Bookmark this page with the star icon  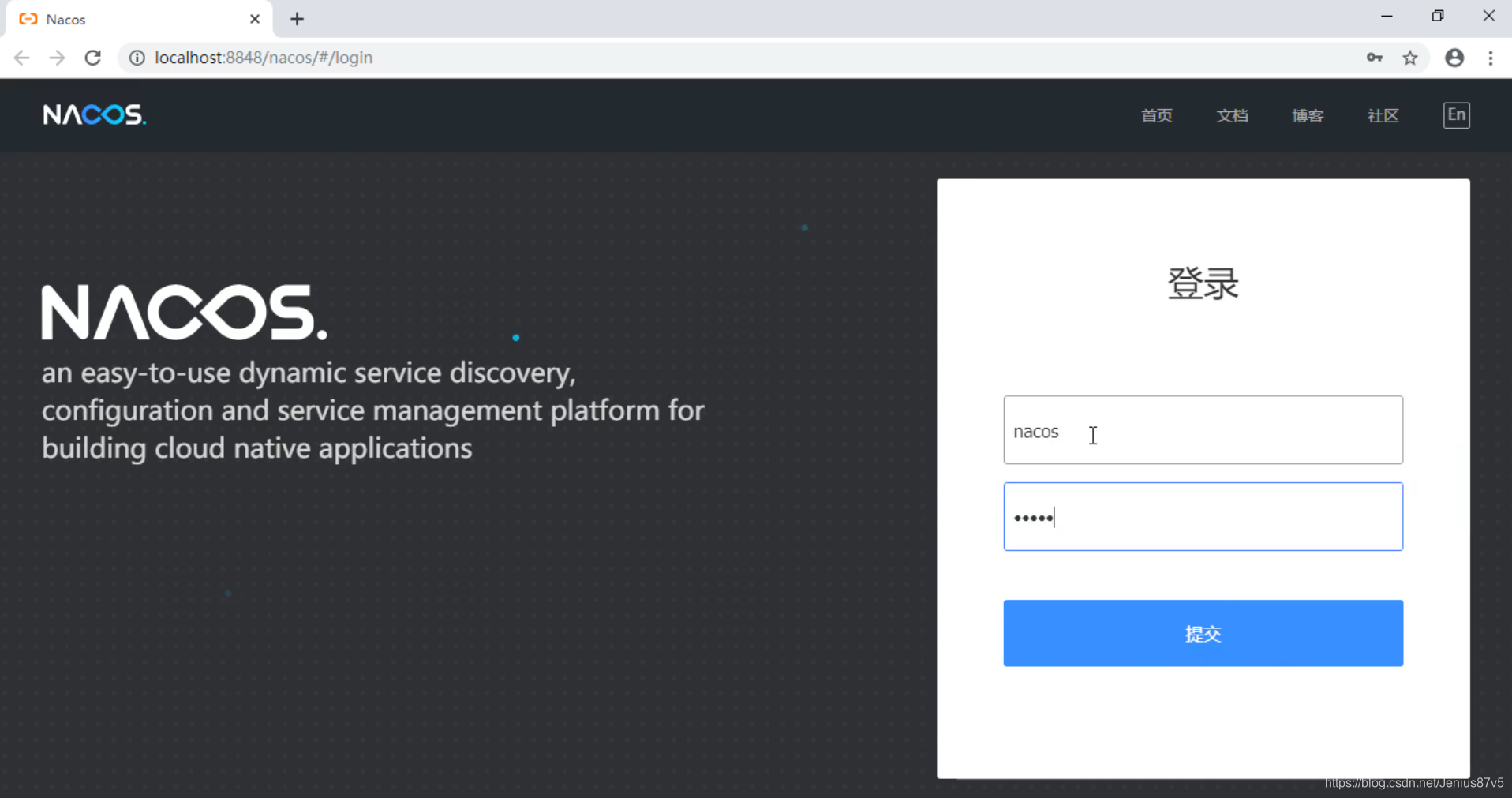[1410, 58]
